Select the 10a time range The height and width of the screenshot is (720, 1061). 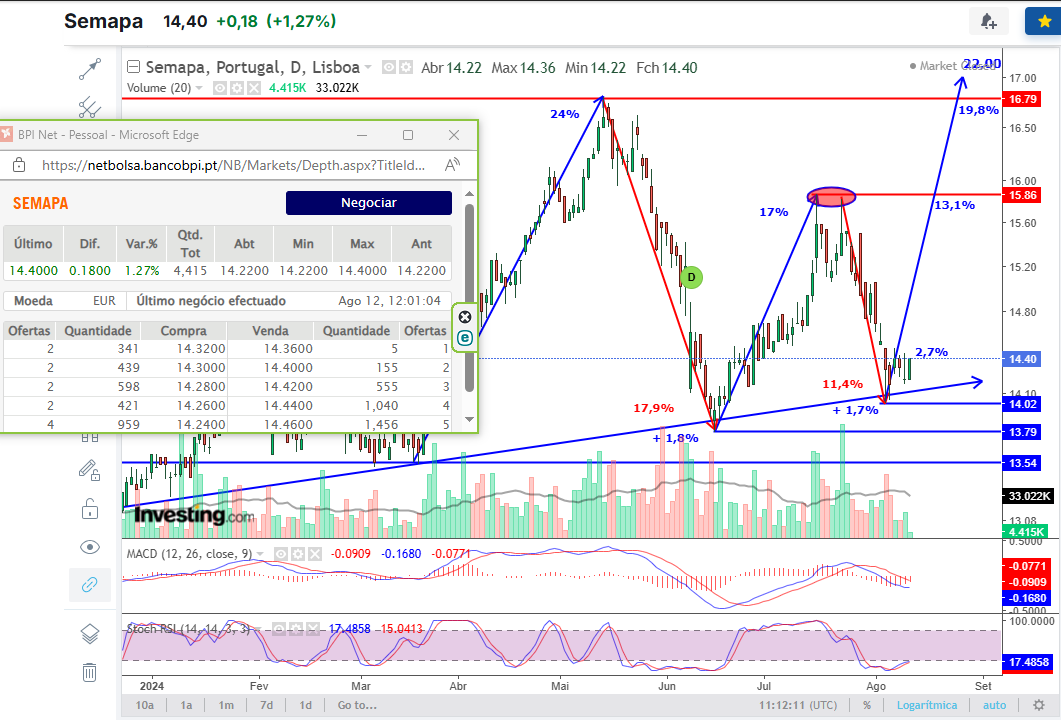(145, 705)
